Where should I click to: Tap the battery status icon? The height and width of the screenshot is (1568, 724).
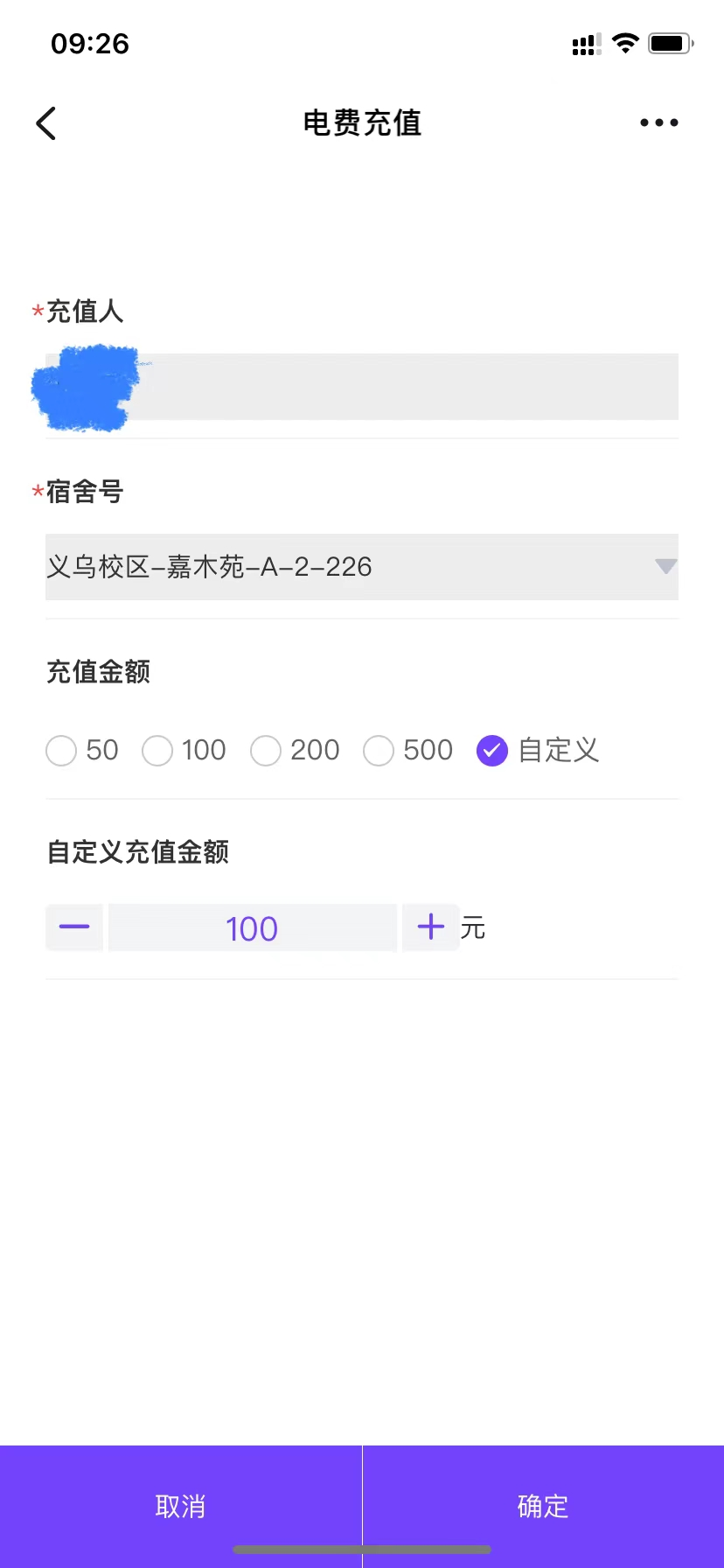coord(670,43)
